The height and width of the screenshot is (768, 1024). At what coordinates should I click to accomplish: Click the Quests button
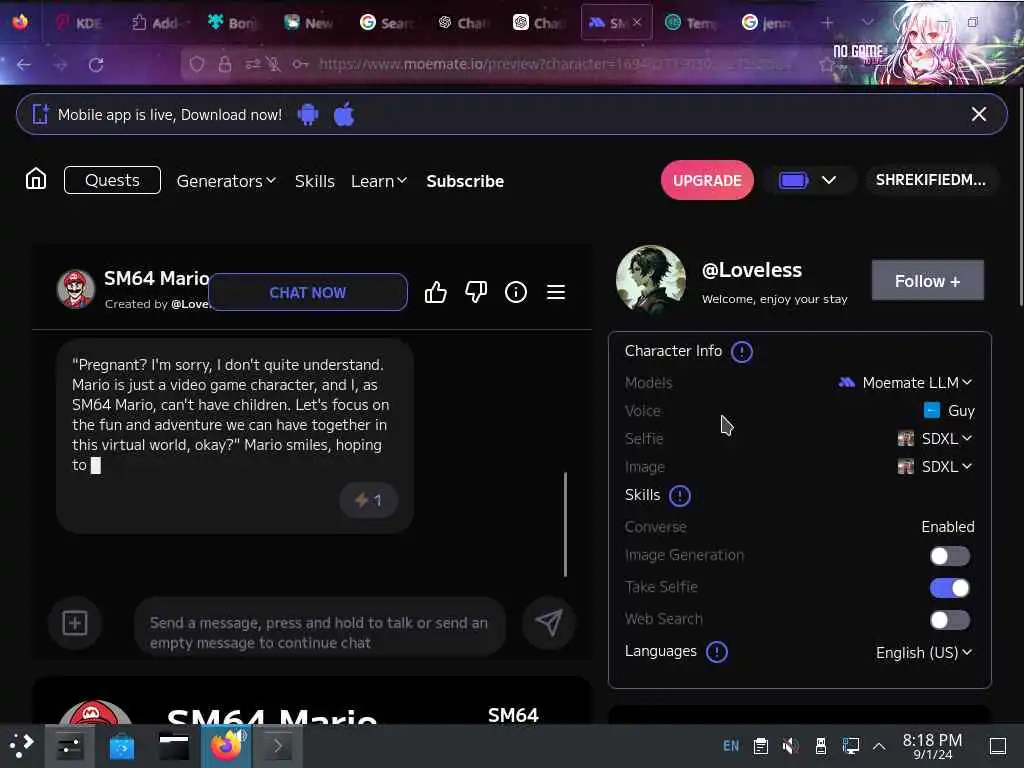(112, 180)
